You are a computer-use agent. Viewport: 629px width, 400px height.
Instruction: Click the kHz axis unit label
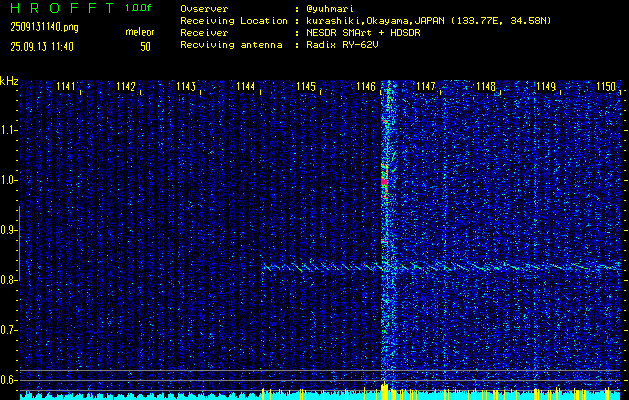(9, 81)
